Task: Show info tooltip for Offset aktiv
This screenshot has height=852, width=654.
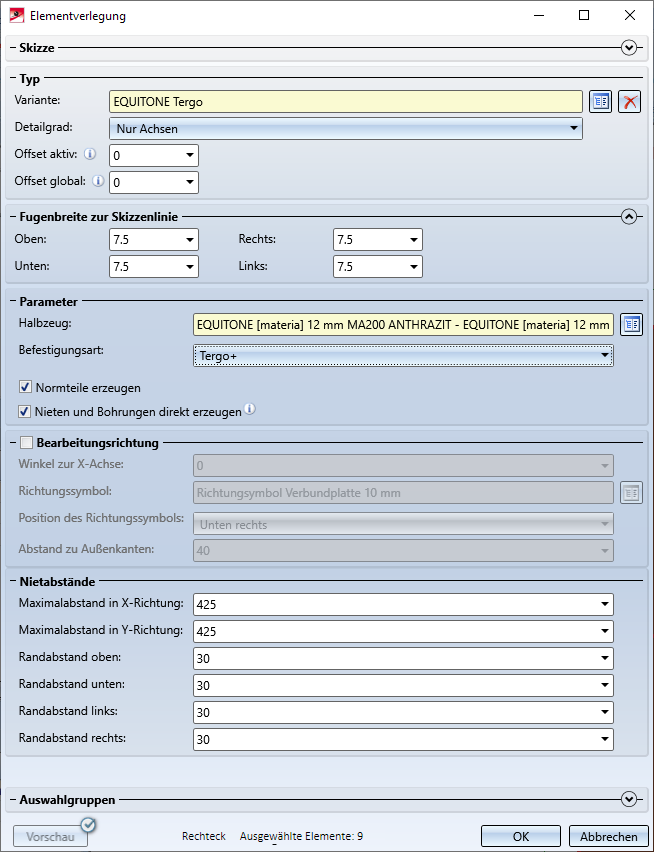Action: click(x=90, y=154)
